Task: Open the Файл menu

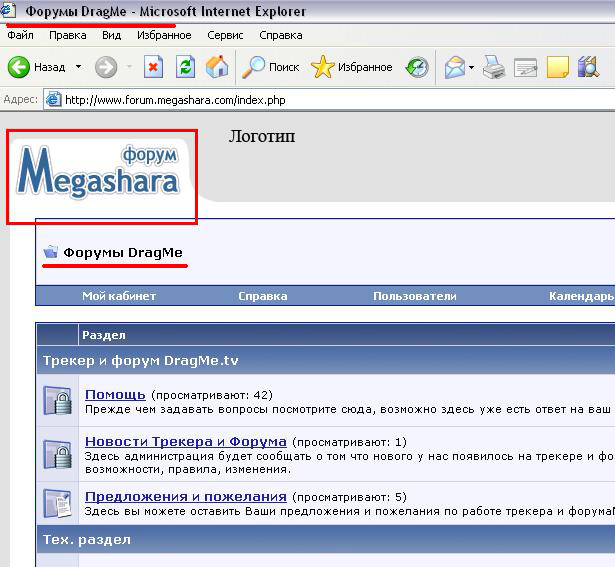Action: 20,35
